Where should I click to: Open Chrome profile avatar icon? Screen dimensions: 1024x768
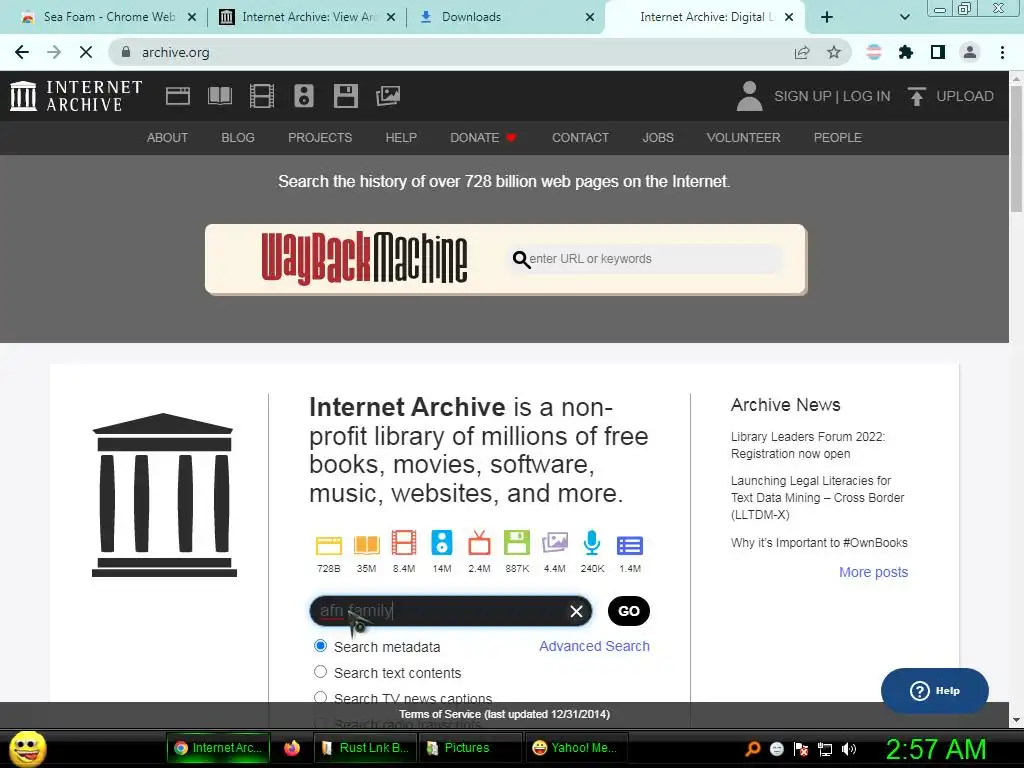tap(970, 52)
